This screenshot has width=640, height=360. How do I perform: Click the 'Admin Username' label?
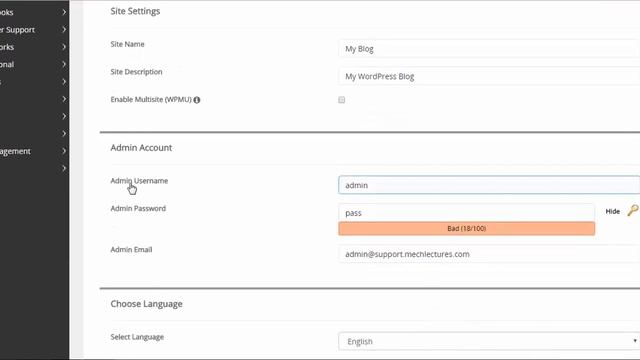pos(139,181)
